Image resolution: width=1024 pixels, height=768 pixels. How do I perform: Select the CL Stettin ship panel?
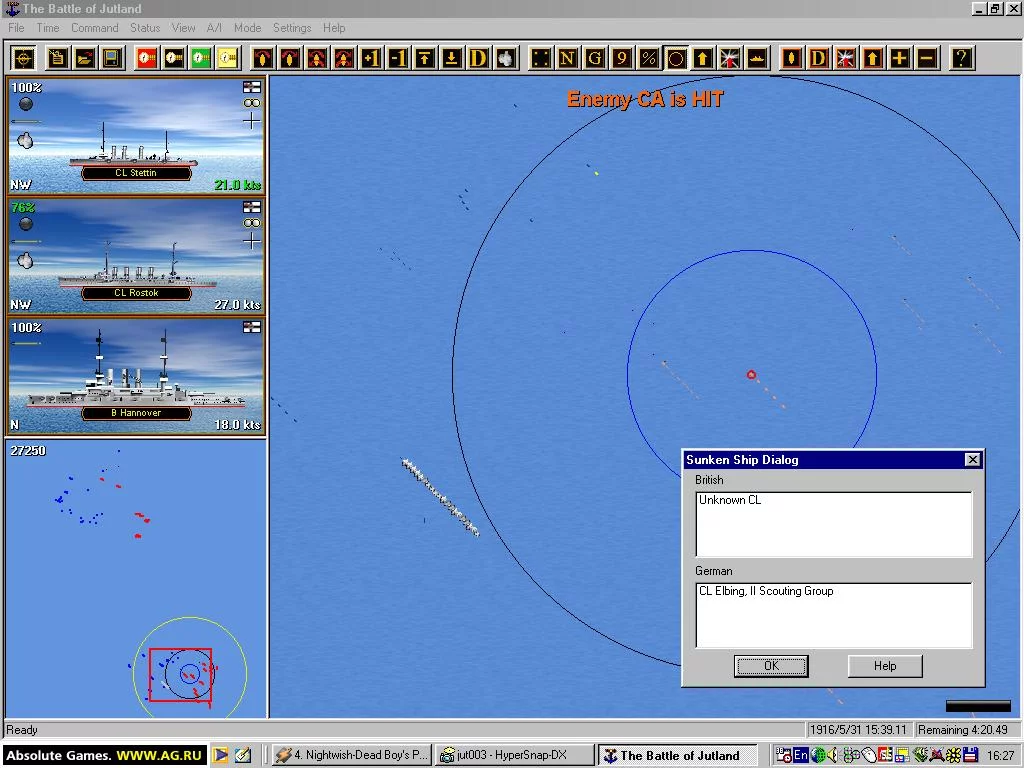pyautogui.click(x=136, y=135)
